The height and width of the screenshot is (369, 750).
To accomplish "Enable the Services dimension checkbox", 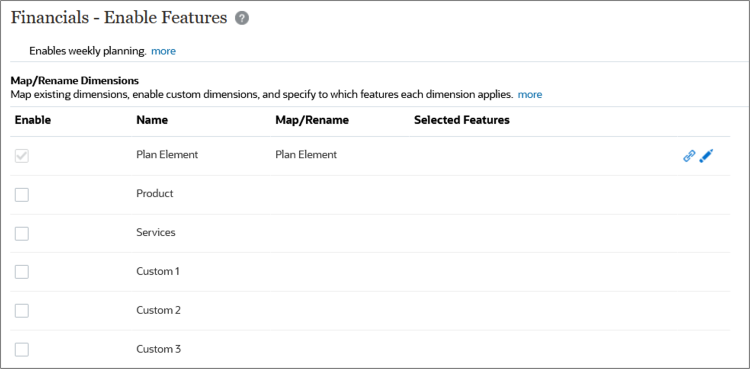I will (22, 234).
